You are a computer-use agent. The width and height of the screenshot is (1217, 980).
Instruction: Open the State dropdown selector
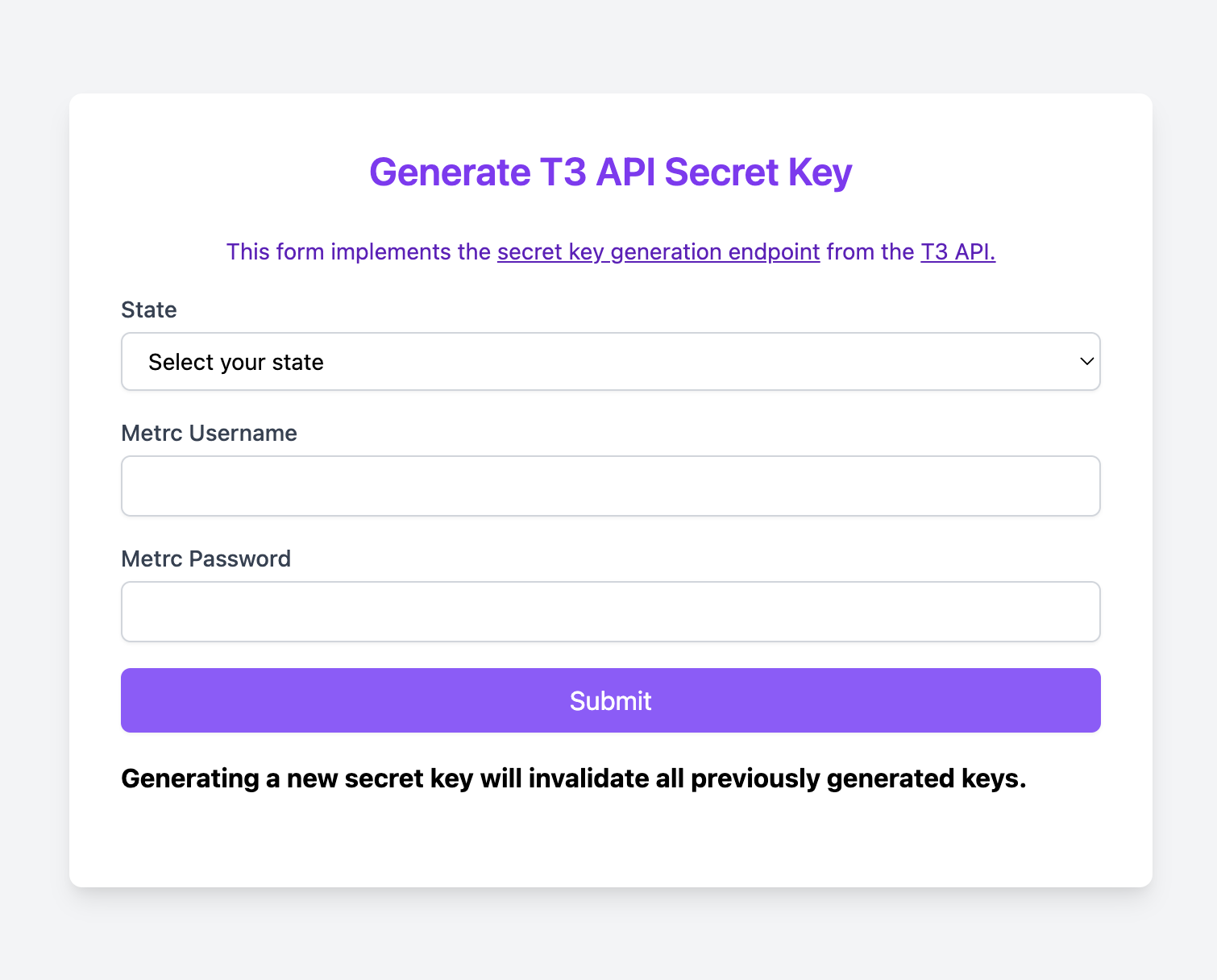pos(610,362)
